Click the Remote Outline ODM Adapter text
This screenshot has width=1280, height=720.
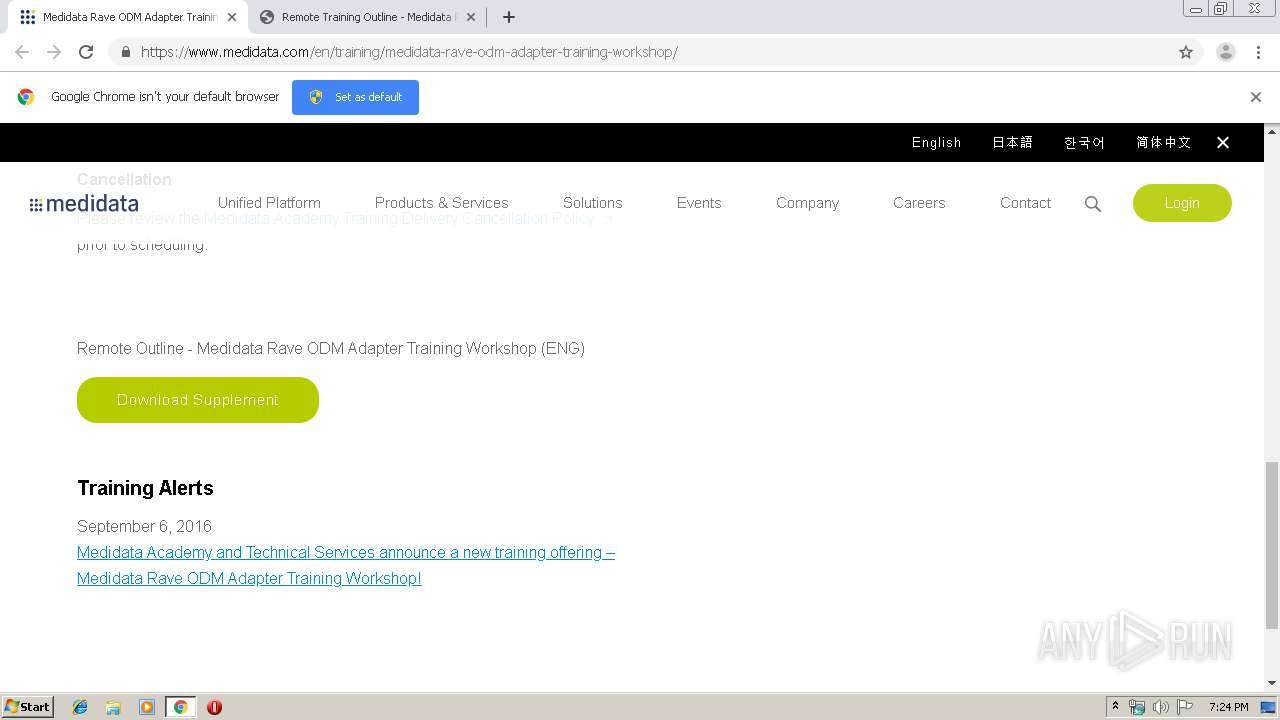[331, 348]
